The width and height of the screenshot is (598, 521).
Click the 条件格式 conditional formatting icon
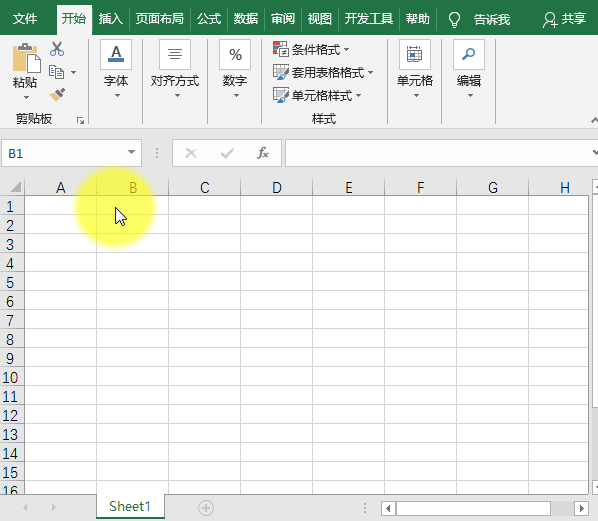(x=281, y=49)
